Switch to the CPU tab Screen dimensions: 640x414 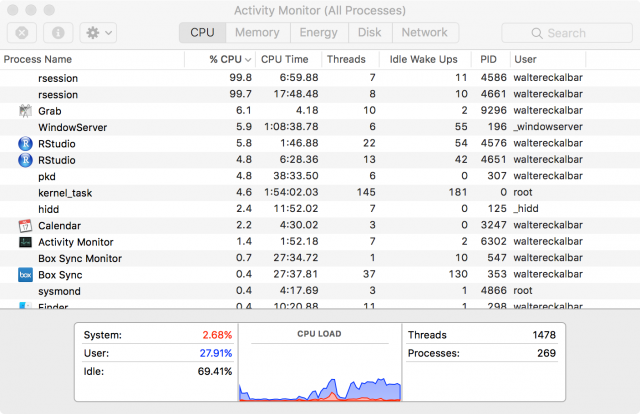tap(202, 33)
